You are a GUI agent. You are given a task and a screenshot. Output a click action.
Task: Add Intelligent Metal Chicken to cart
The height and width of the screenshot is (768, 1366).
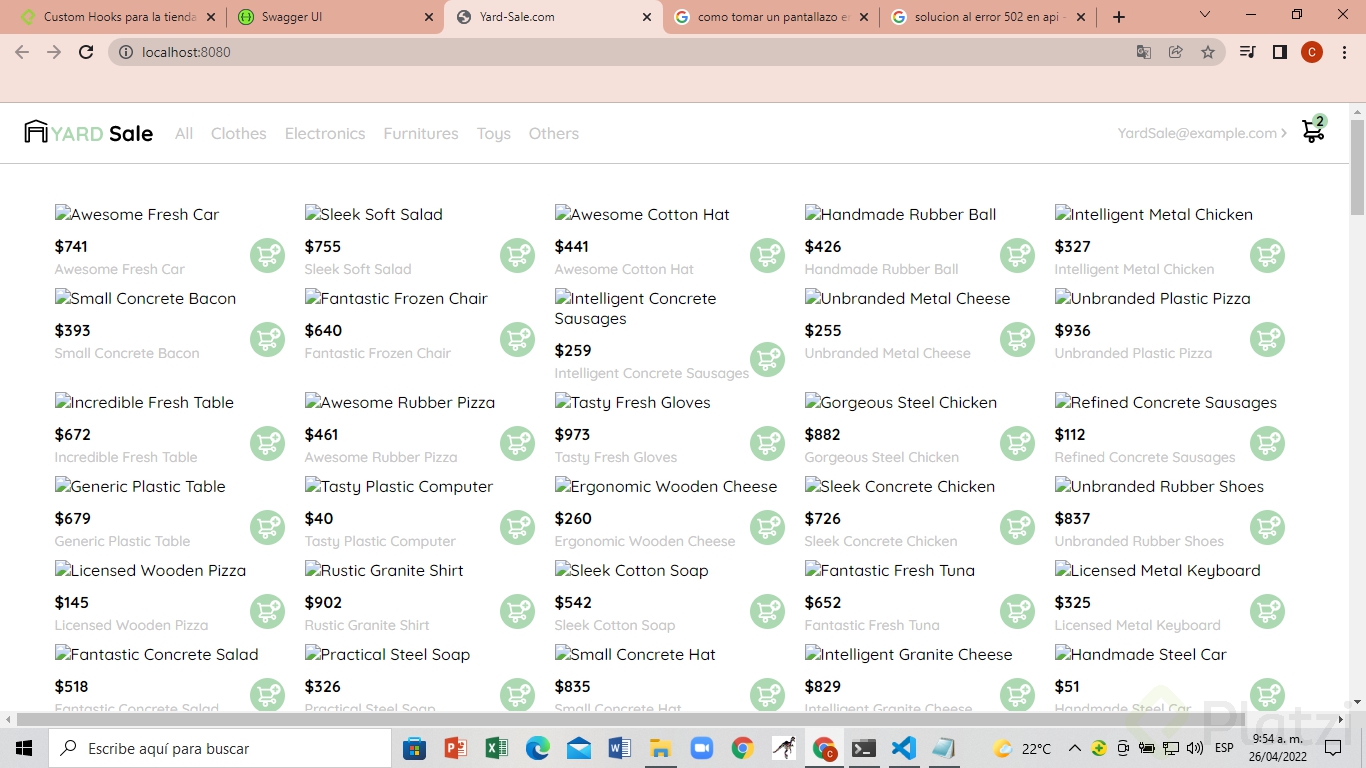[x=1267, y=256]
